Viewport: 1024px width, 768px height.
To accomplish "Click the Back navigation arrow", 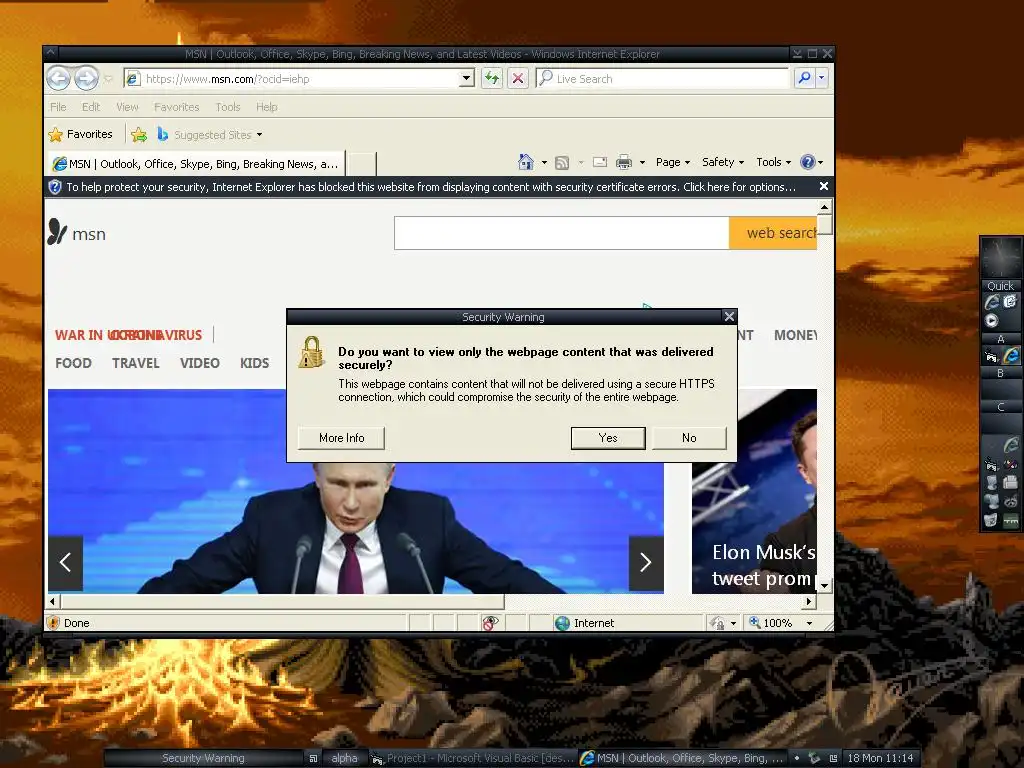I will coord(58,79).
